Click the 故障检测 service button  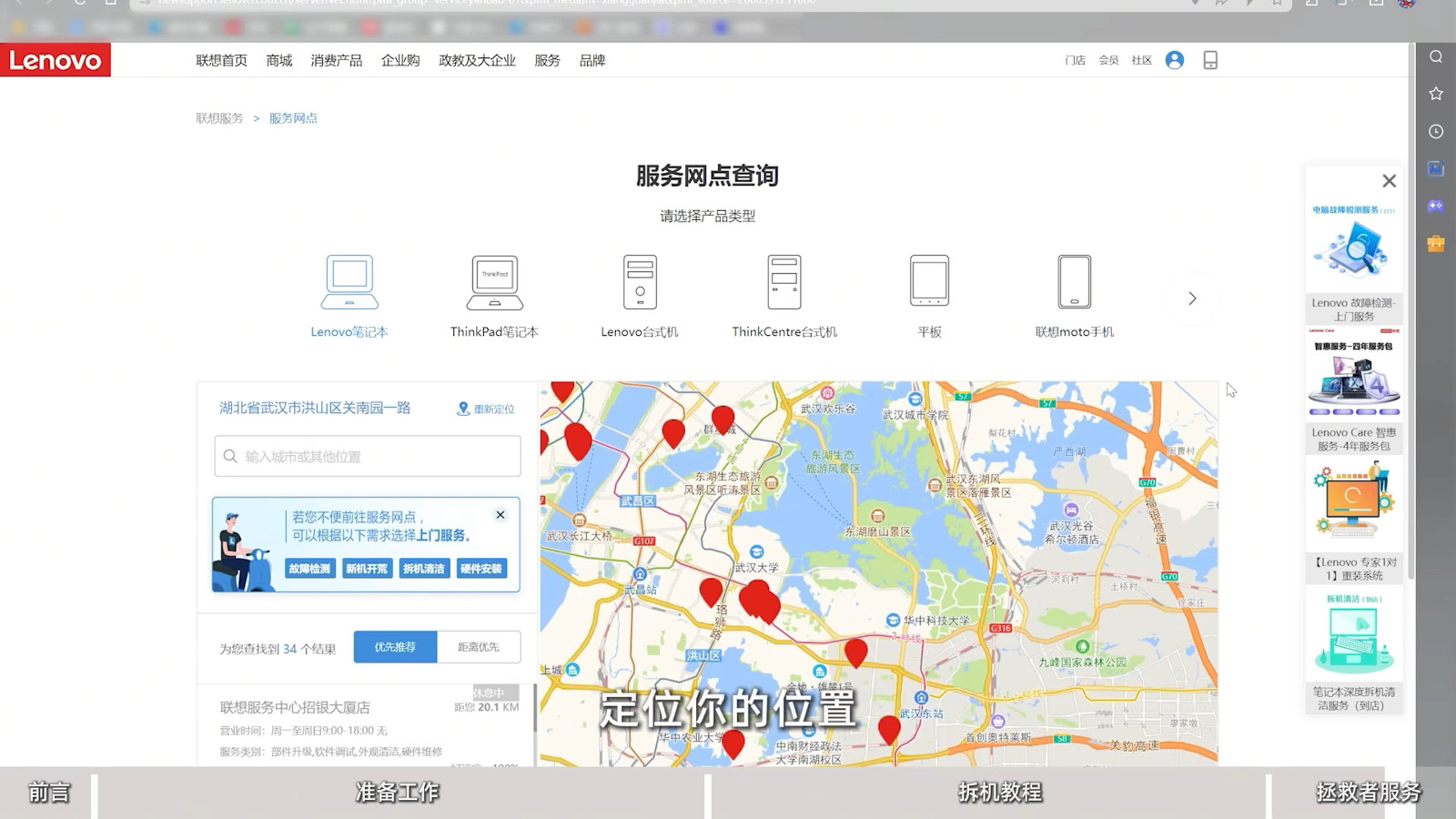click(x=309, y=569)
